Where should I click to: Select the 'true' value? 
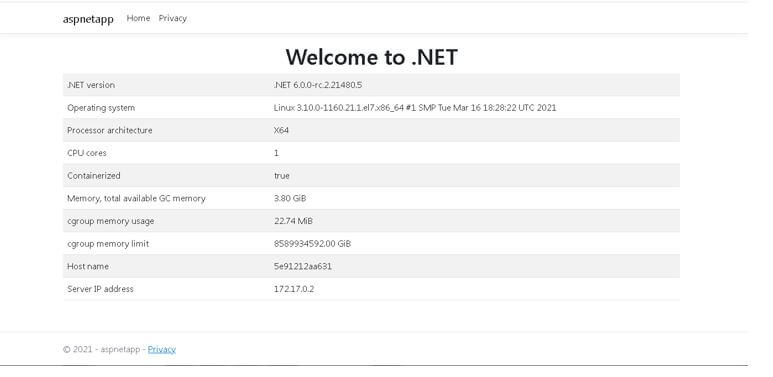282,175
